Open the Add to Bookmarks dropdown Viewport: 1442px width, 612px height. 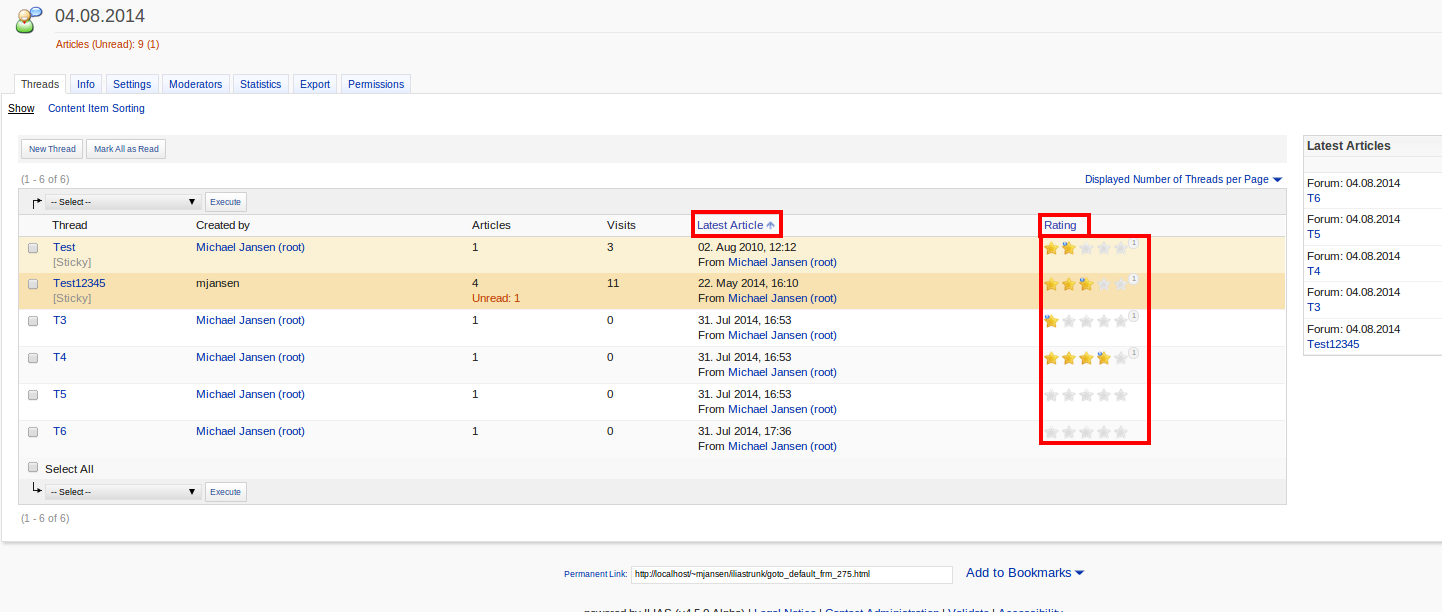(x=1025, y=573)
